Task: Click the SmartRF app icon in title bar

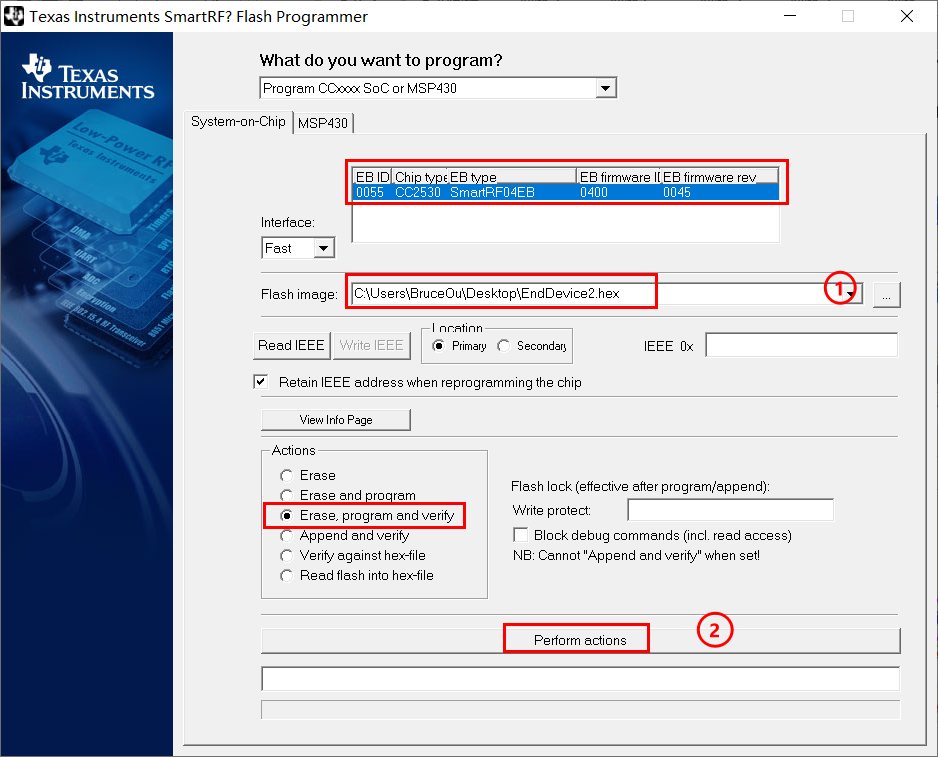Action: tap(16, 16)
